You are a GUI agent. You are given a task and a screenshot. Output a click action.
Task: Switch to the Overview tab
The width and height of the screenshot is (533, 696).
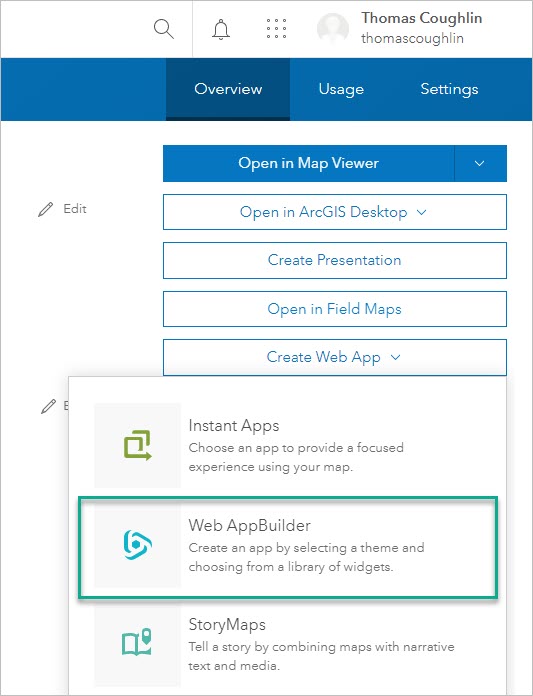(228, 89)
